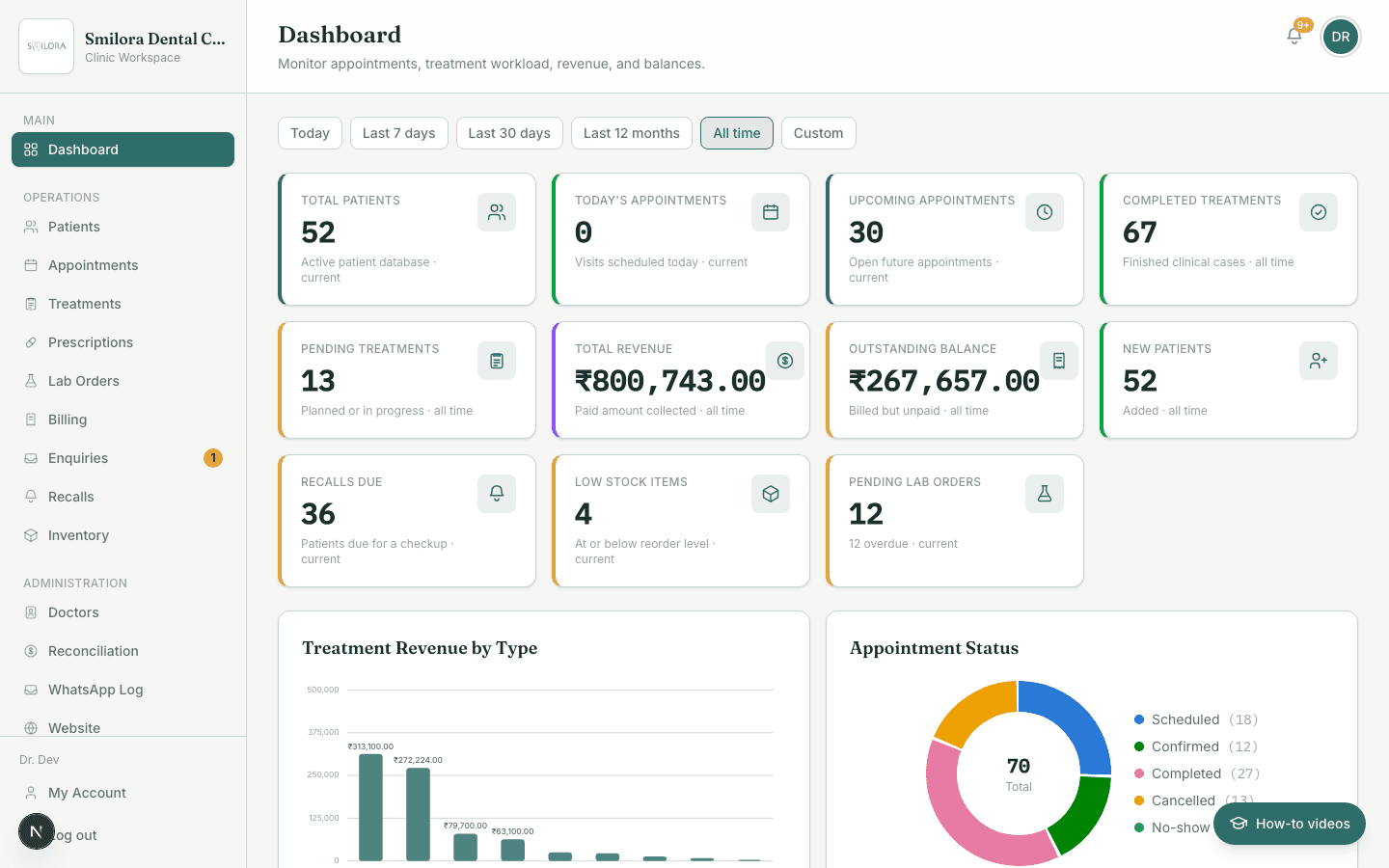Viewport: 1389px width, 868px height.
Task: Select the Last 12 months range
Action: pos(632,133)
